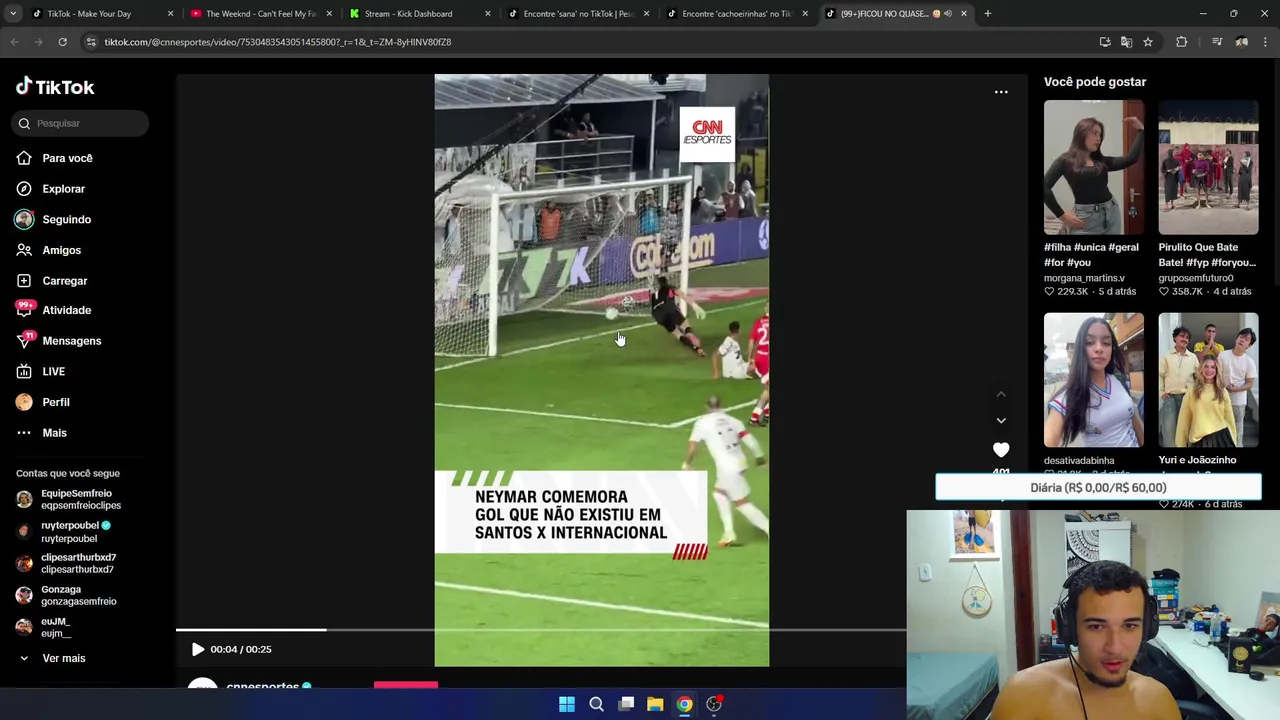The height and width of the screenshot is (720, 1280).
Task: Switch to Encontre 'sana' no TikTok tab
Action: [578, 14]
